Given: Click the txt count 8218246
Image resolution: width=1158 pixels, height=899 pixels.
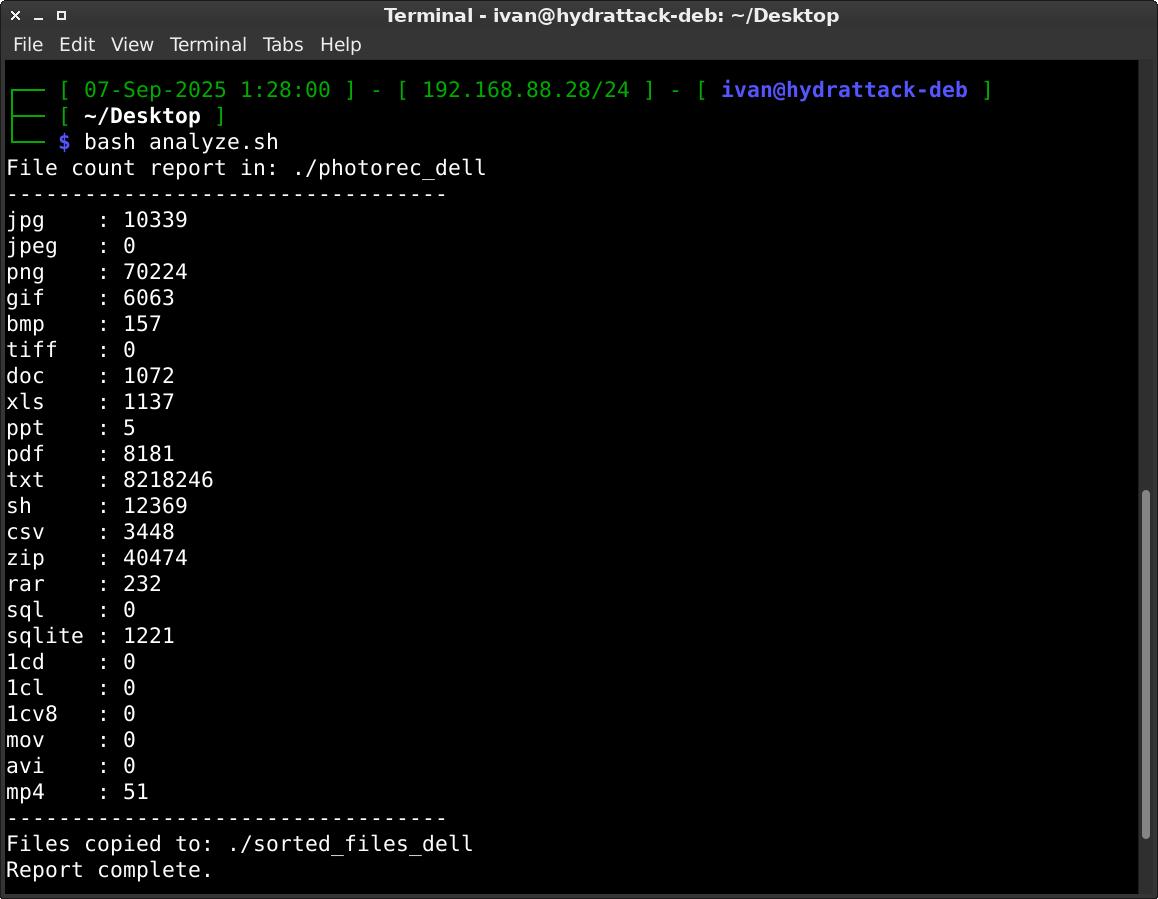Looking at the screenshot, I should point(168,480).
